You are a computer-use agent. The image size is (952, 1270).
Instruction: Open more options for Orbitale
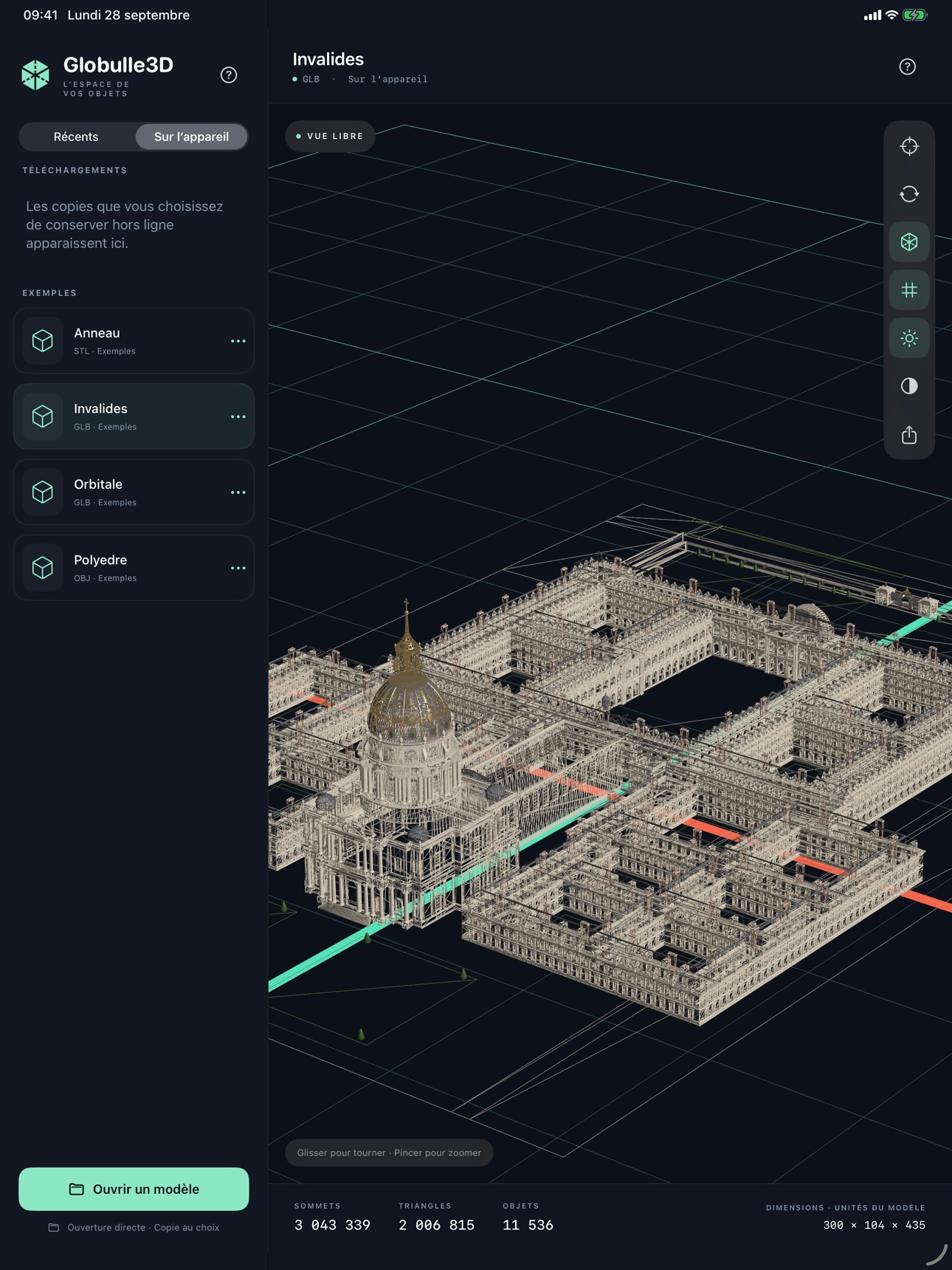point(238,492)
